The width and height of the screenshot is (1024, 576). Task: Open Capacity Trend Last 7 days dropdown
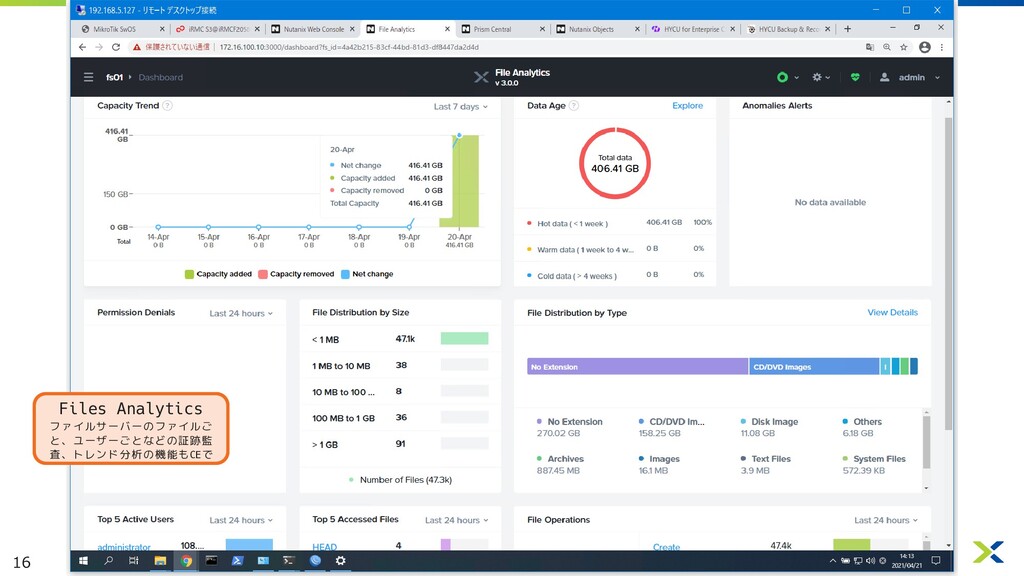[x=460, y=106]
